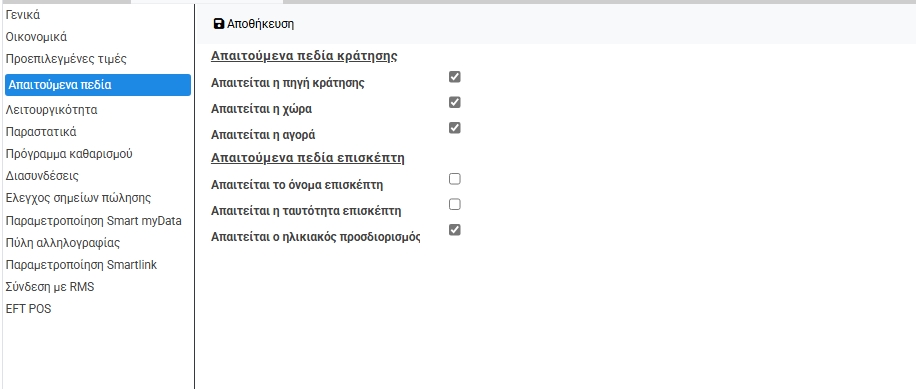Click the label 'Απαιτείται η πηγή κράτησης'
Viewport: 916px width, 389px height.
pos(288,83)
